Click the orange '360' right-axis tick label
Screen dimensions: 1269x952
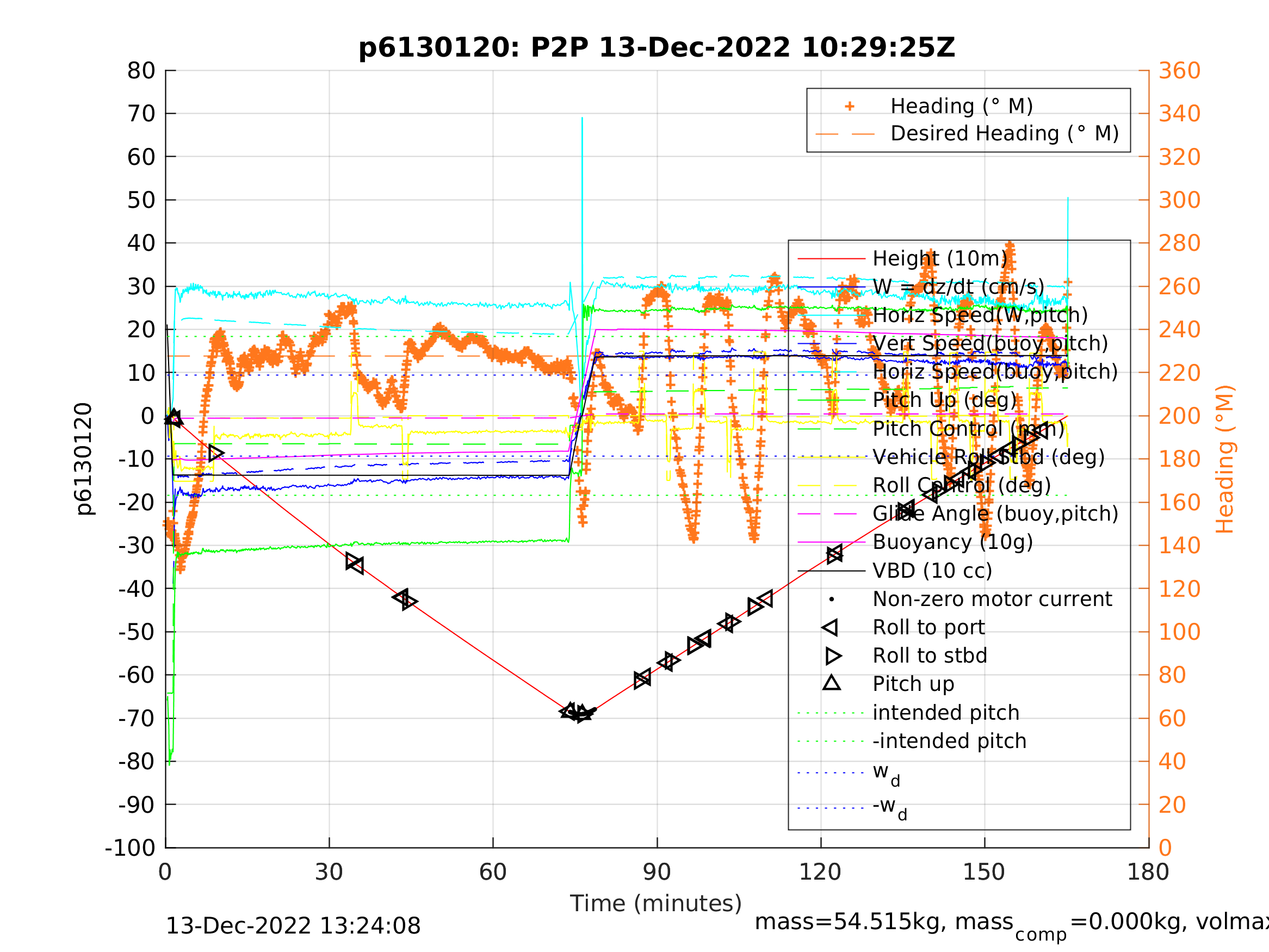point(1179,71)
